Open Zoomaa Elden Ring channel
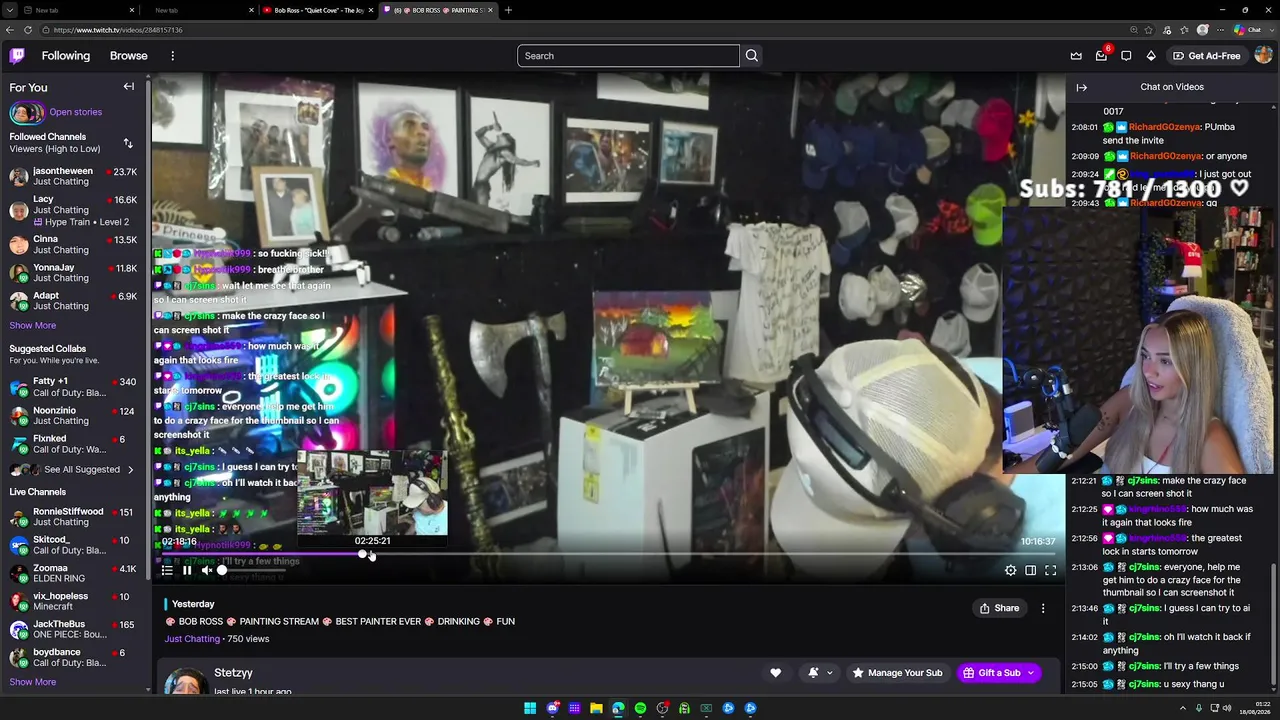This screenshot has width=1280, height=720. [73, 573]
